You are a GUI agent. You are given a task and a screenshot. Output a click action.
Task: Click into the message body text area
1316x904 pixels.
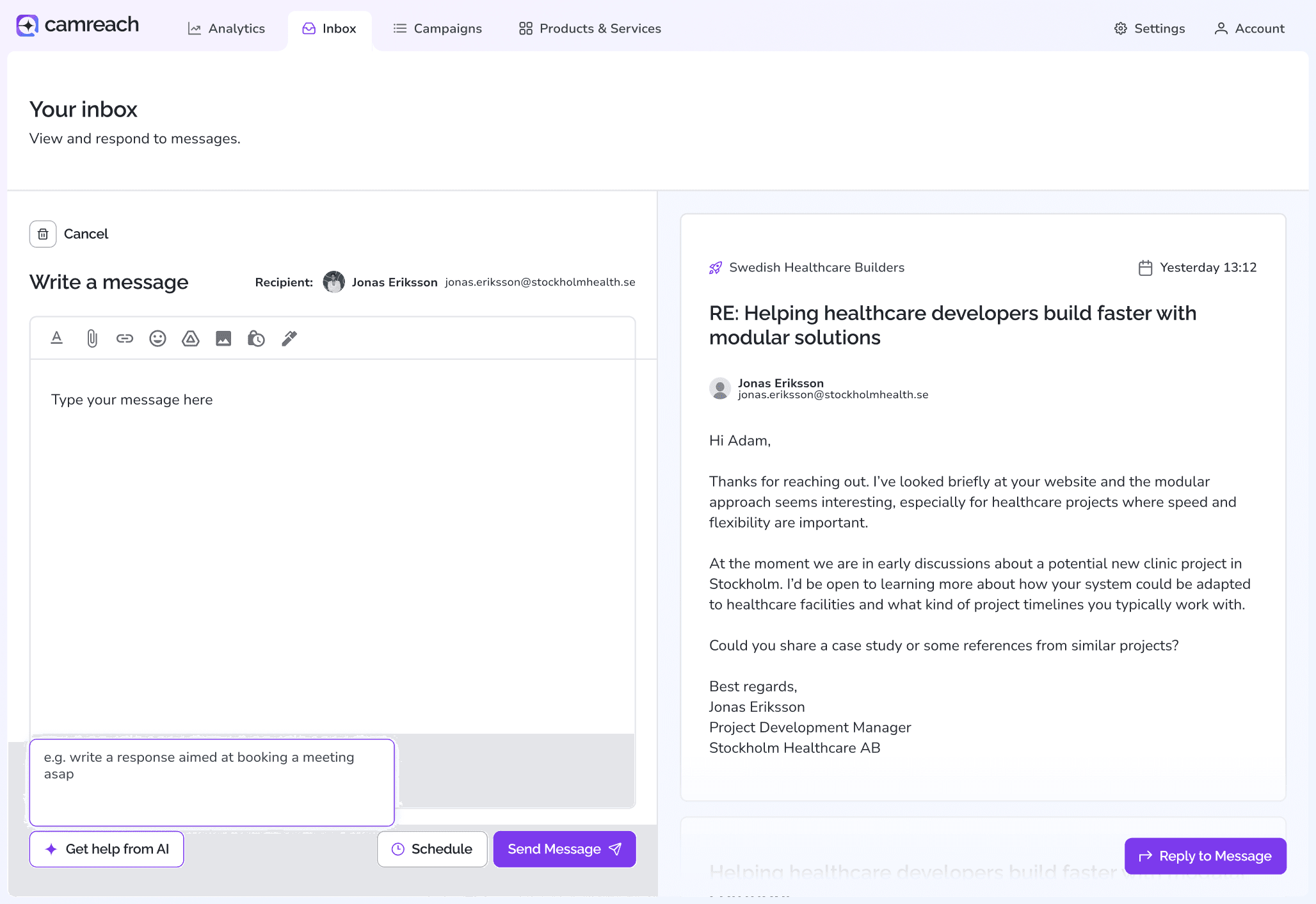click(332, 544)
